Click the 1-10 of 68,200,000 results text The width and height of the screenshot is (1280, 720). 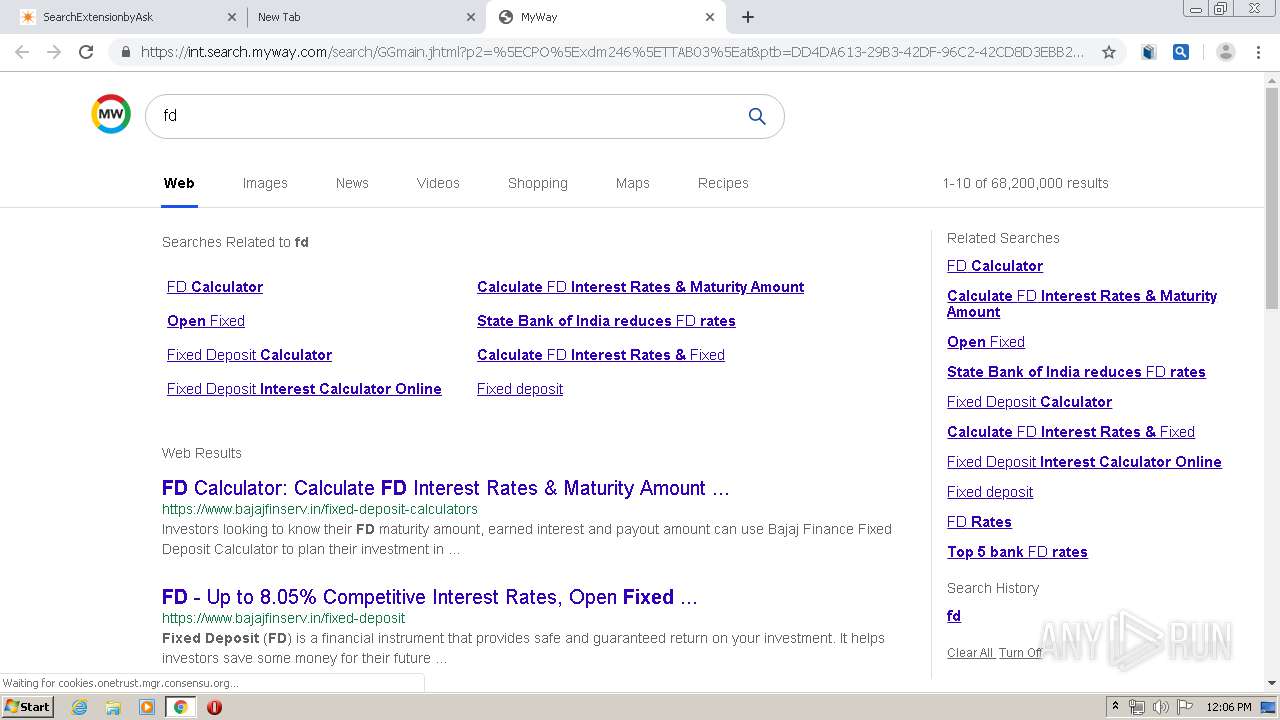click(1025, 183)
